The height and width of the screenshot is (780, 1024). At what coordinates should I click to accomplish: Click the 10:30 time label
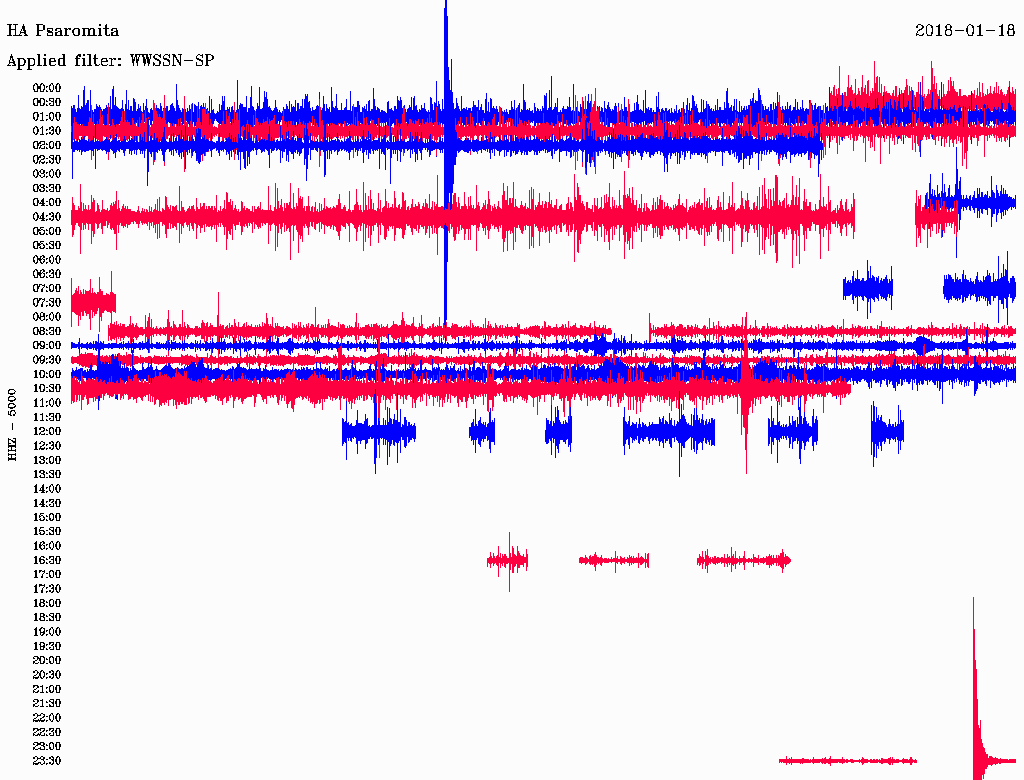pos(47,389)
